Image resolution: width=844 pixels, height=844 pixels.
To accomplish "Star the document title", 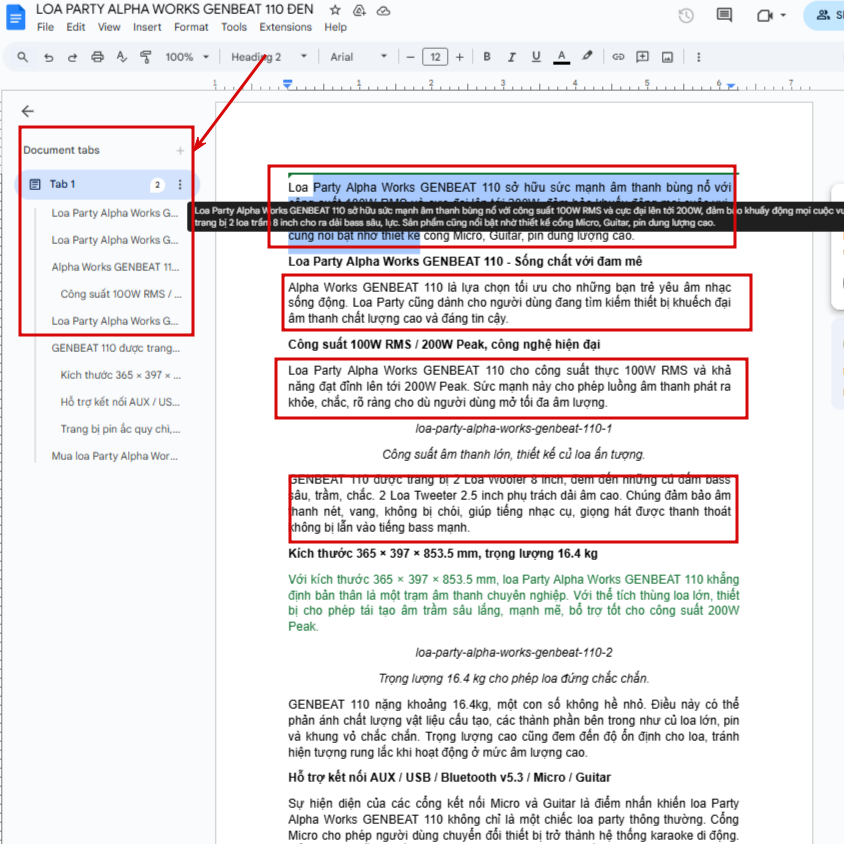I will pyautogui.click(x=335, y=10).
